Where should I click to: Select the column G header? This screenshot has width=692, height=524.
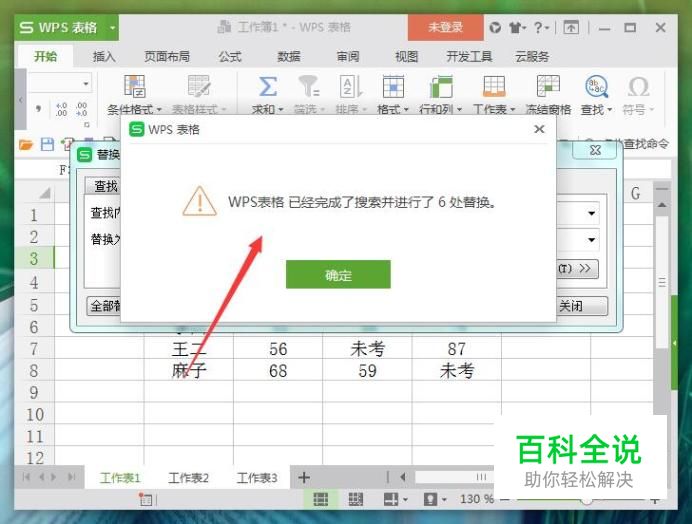click(x=635, y=193)
